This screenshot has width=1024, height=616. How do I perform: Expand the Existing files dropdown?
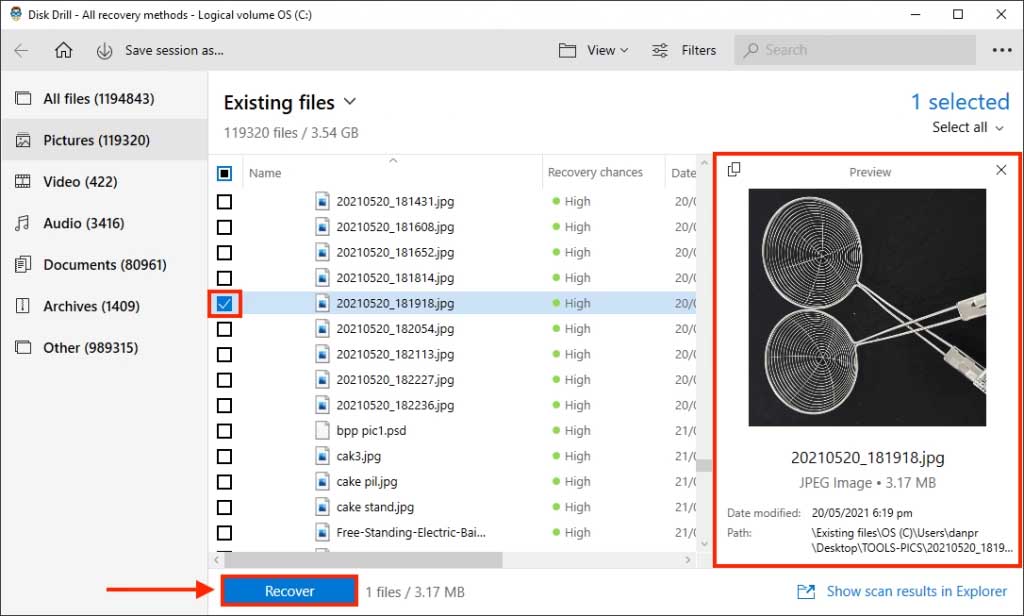pos(349,102)
